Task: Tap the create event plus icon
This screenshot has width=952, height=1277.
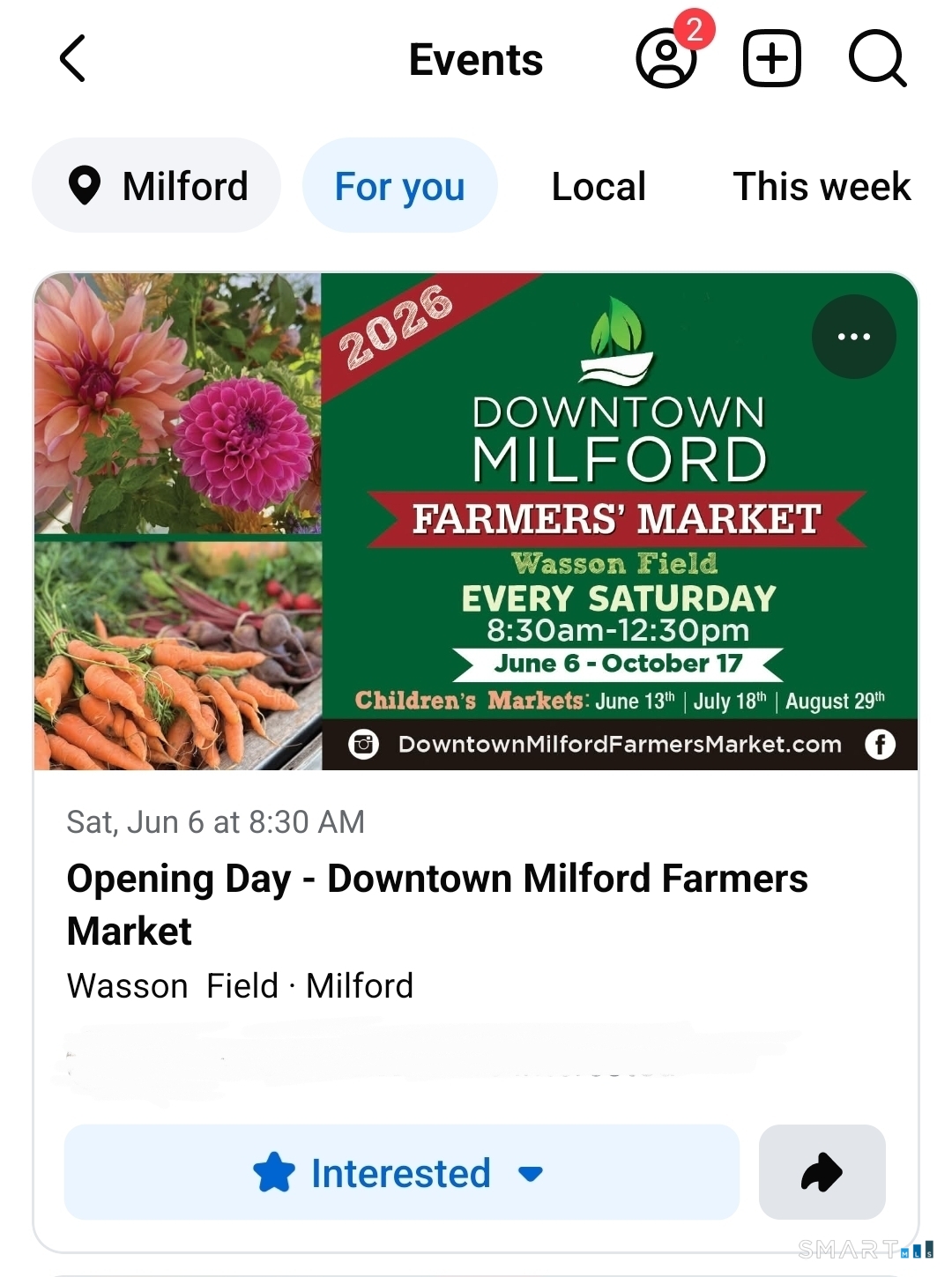Action: [x=772, y=59]
